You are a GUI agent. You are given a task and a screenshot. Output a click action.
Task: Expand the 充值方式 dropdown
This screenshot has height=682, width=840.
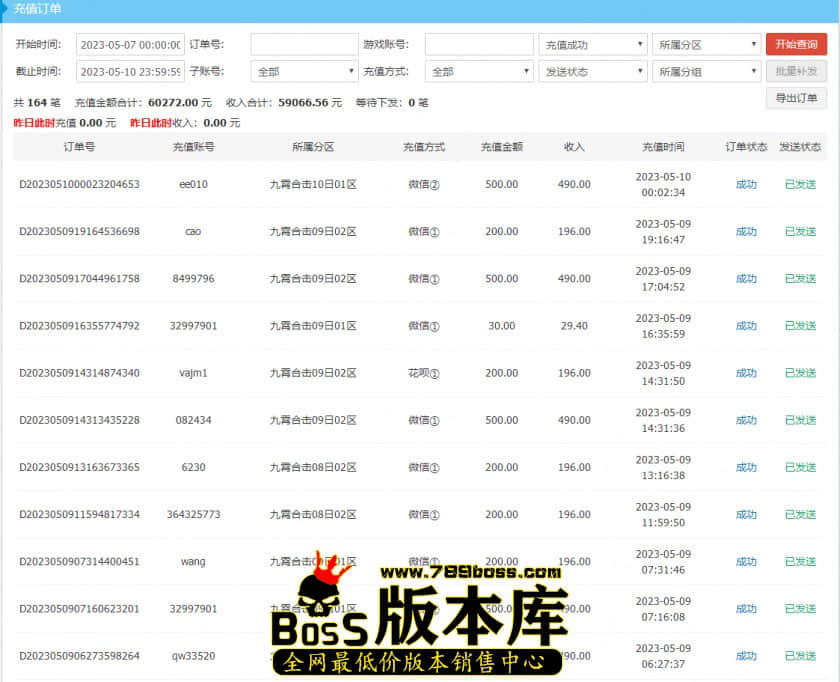pos(479,72)
